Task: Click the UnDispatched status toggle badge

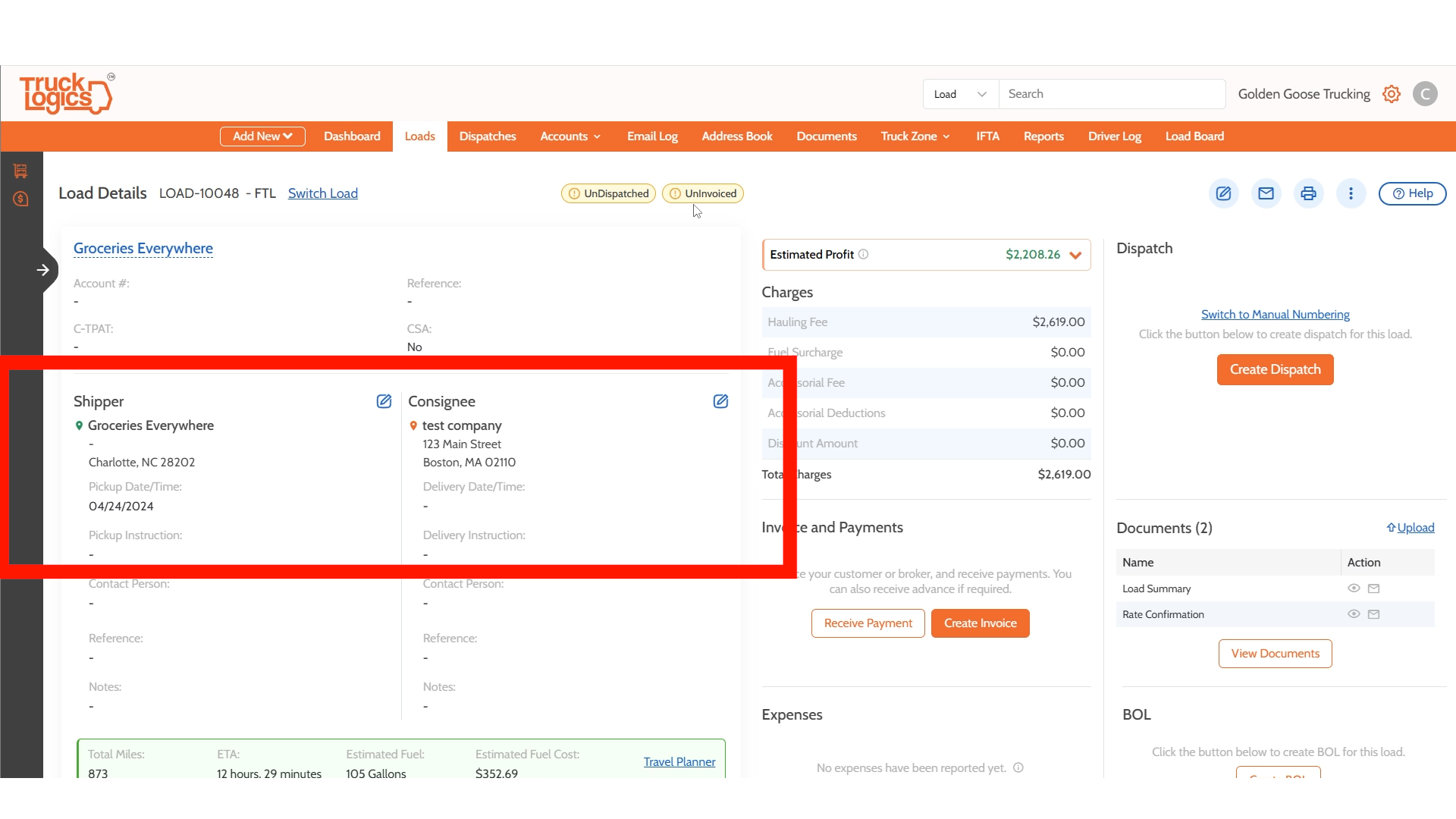Action: [607, 193]
